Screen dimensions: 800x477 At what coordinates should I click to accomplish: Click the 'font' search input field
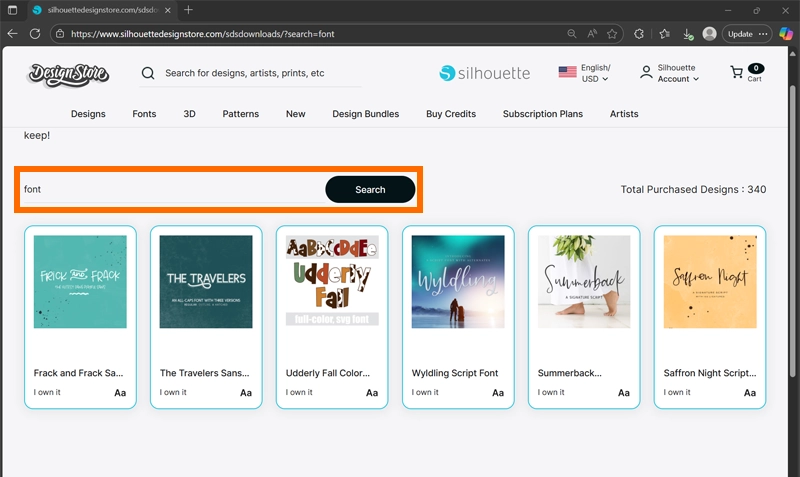(170, 189)
